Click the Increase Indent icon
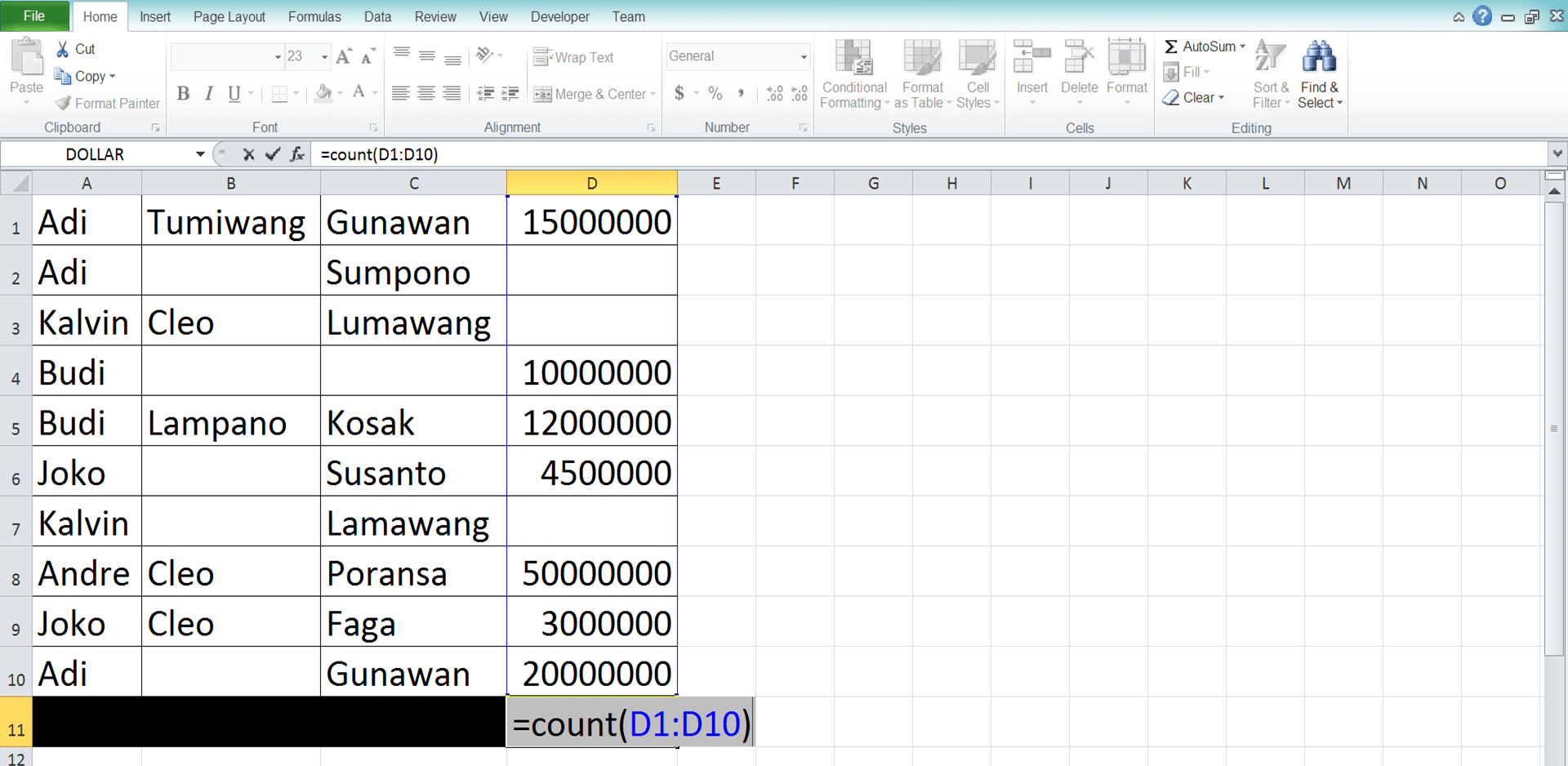 coord(510,94)
